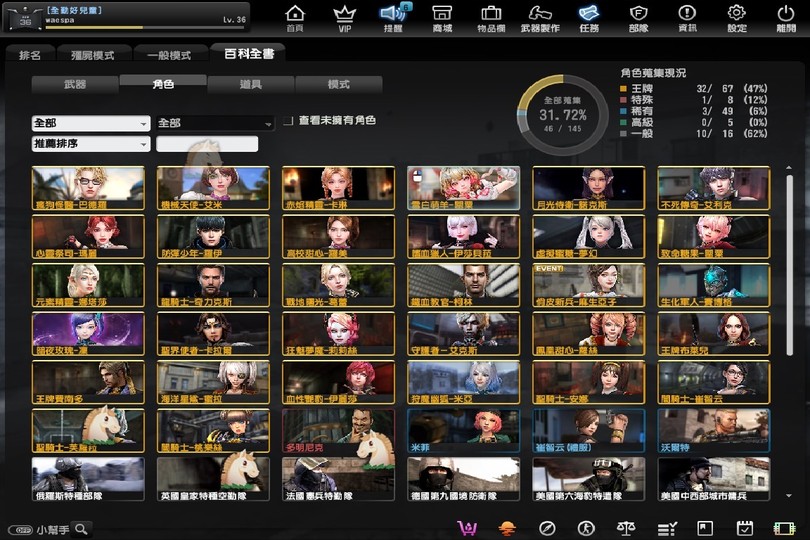Click the calendar check icon
The height and width of the screenshot is (540, 810).
point(744,528)
